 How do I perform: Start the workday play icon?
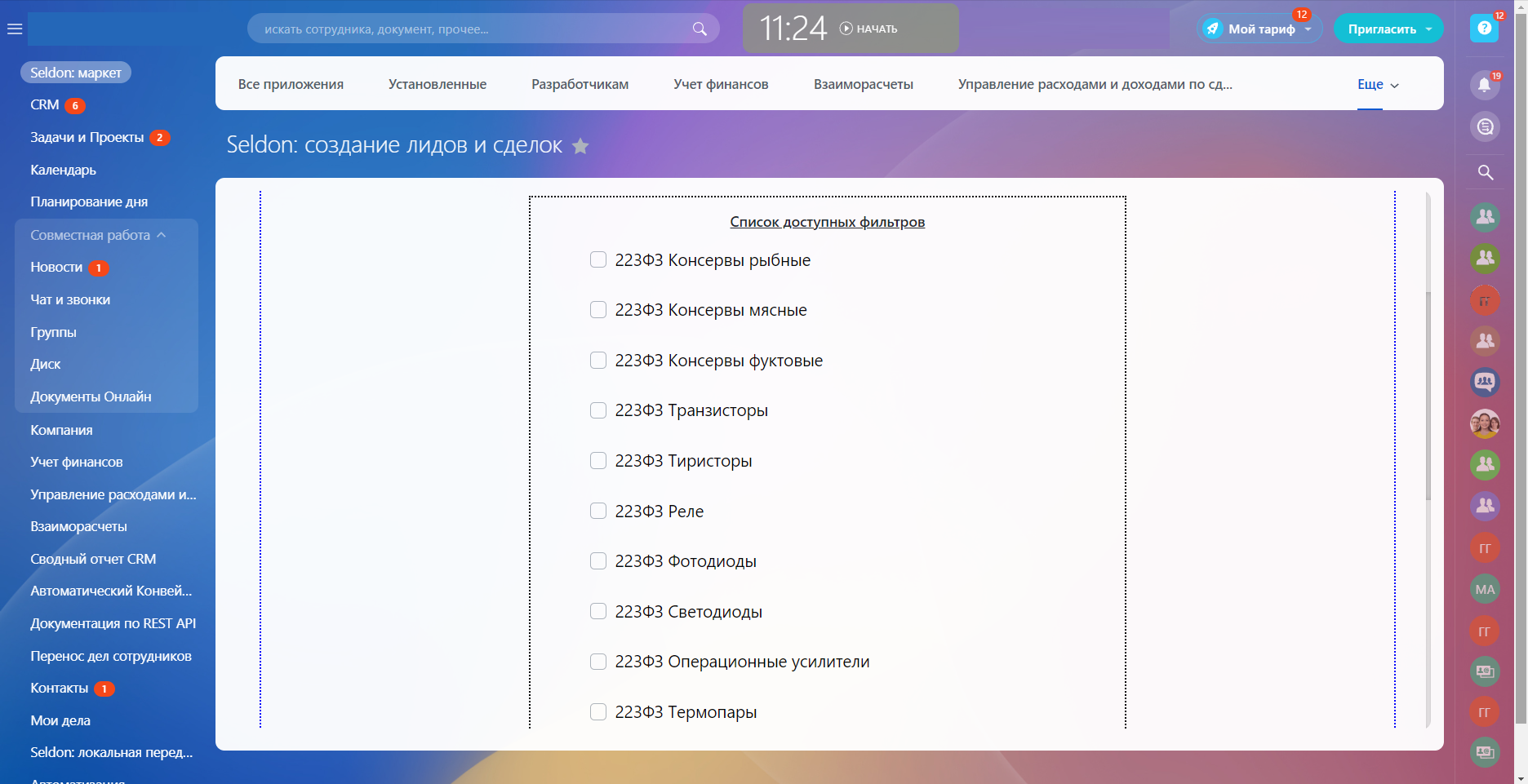point(846,29)
